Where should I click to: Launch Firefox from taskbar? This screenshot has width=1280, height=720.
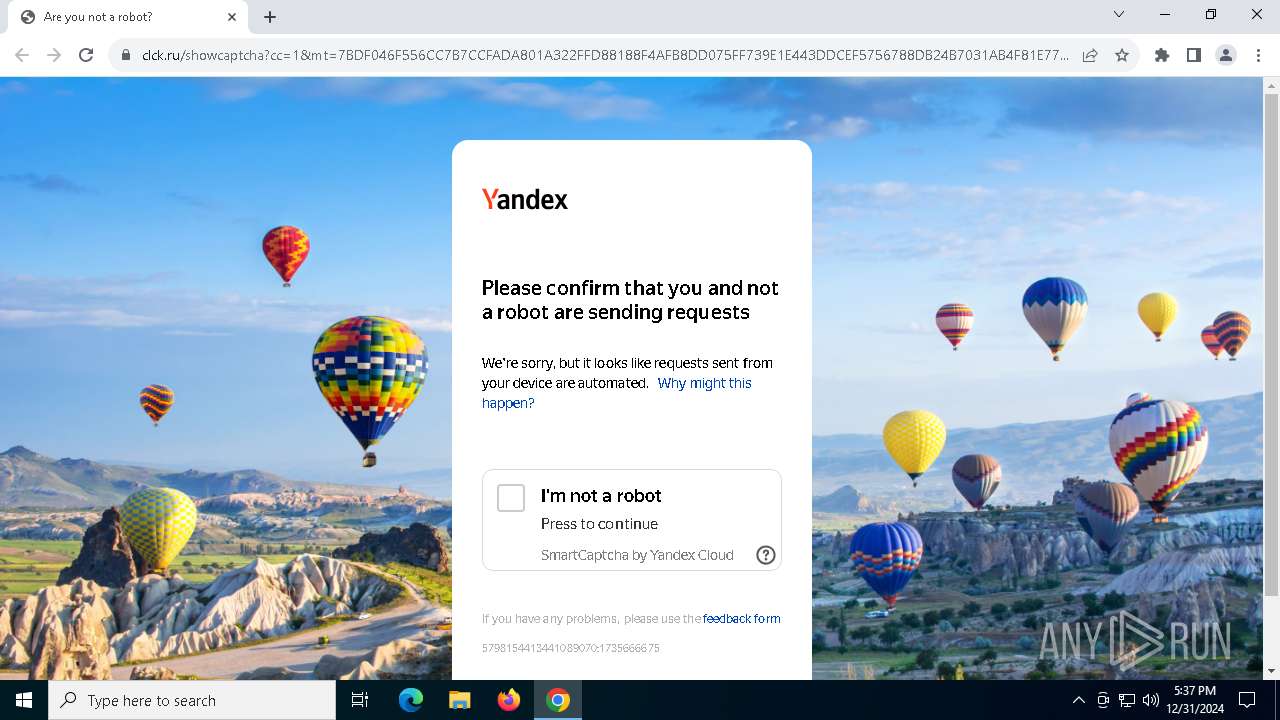(x=508, y=700)
